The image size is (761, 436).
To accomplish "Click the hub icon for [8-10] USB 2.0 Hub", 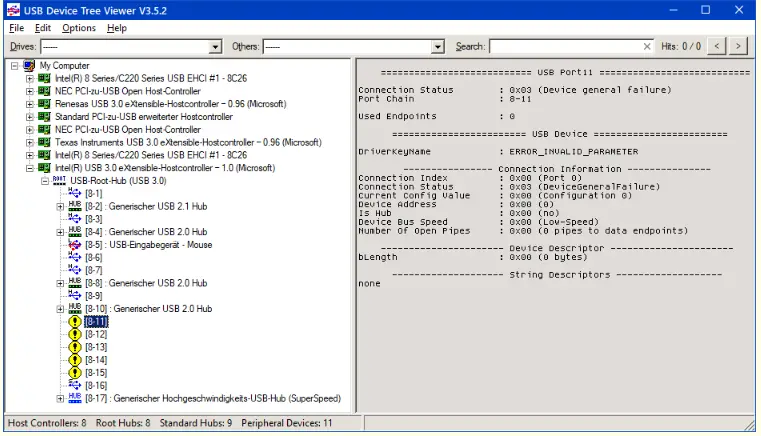I will pos(75,309).
